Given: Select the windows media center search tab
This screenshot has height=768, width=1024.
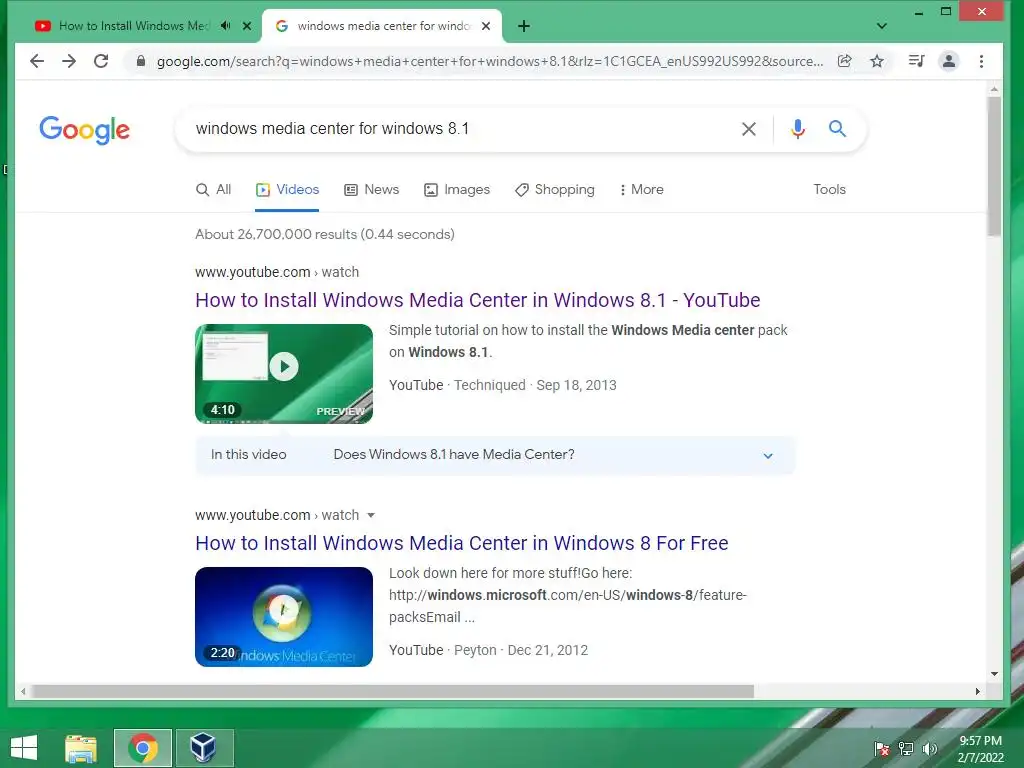Looking at the screenshot, I should (x=383, y=26).
